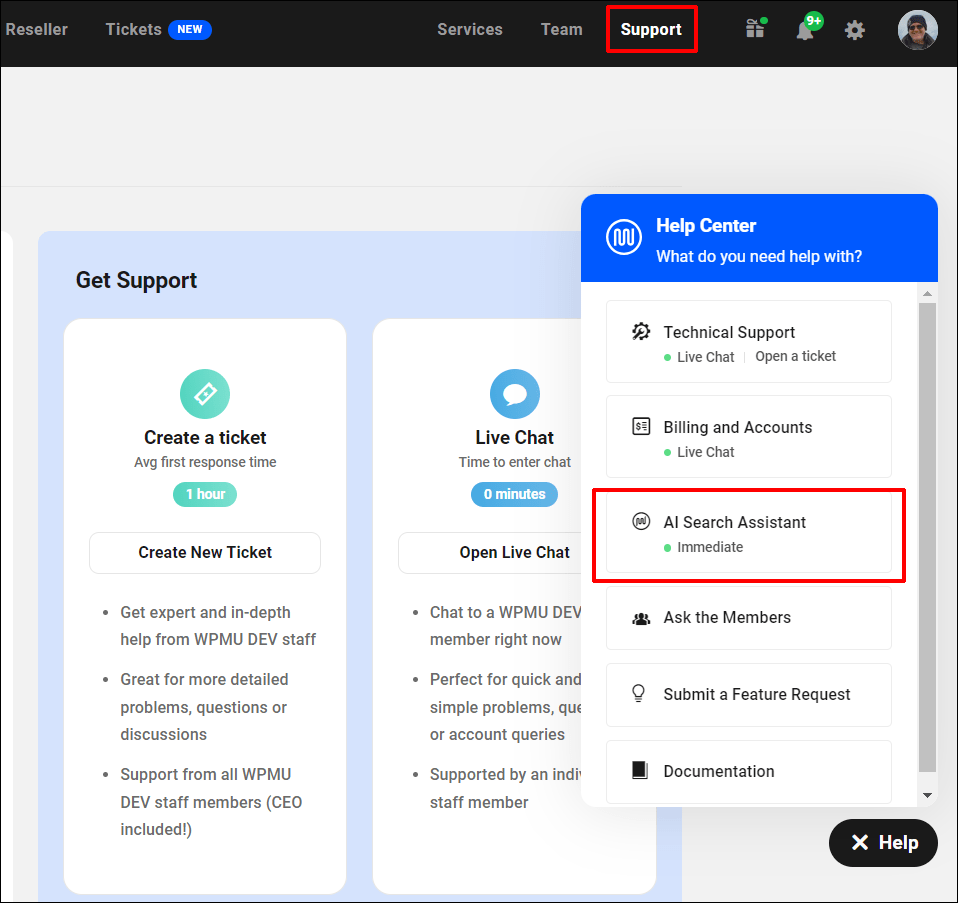Click 'Supported by an individual staff member' bullet
958x903 pixels.
[506, 788]
